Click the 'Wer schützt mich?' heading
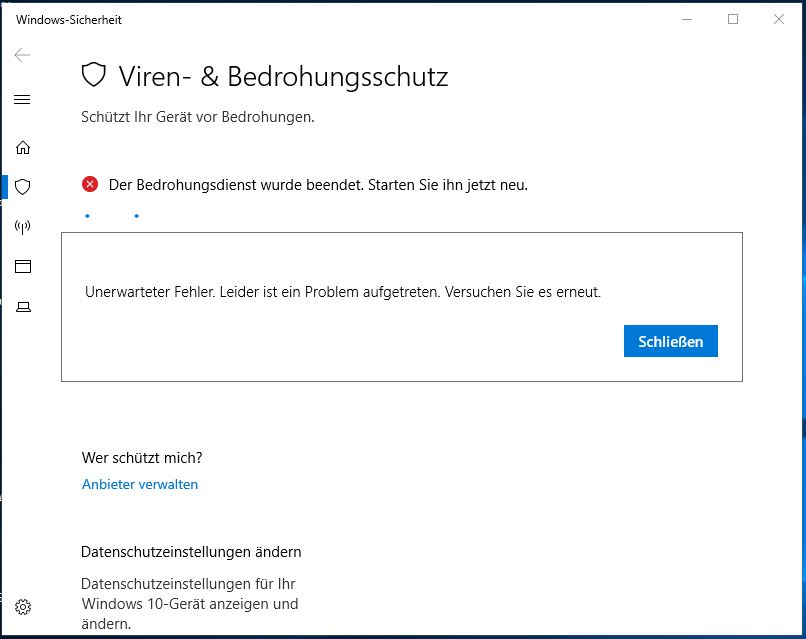This screenshot has height=639, width=806. pyautogui.click(x=141, y=458)
